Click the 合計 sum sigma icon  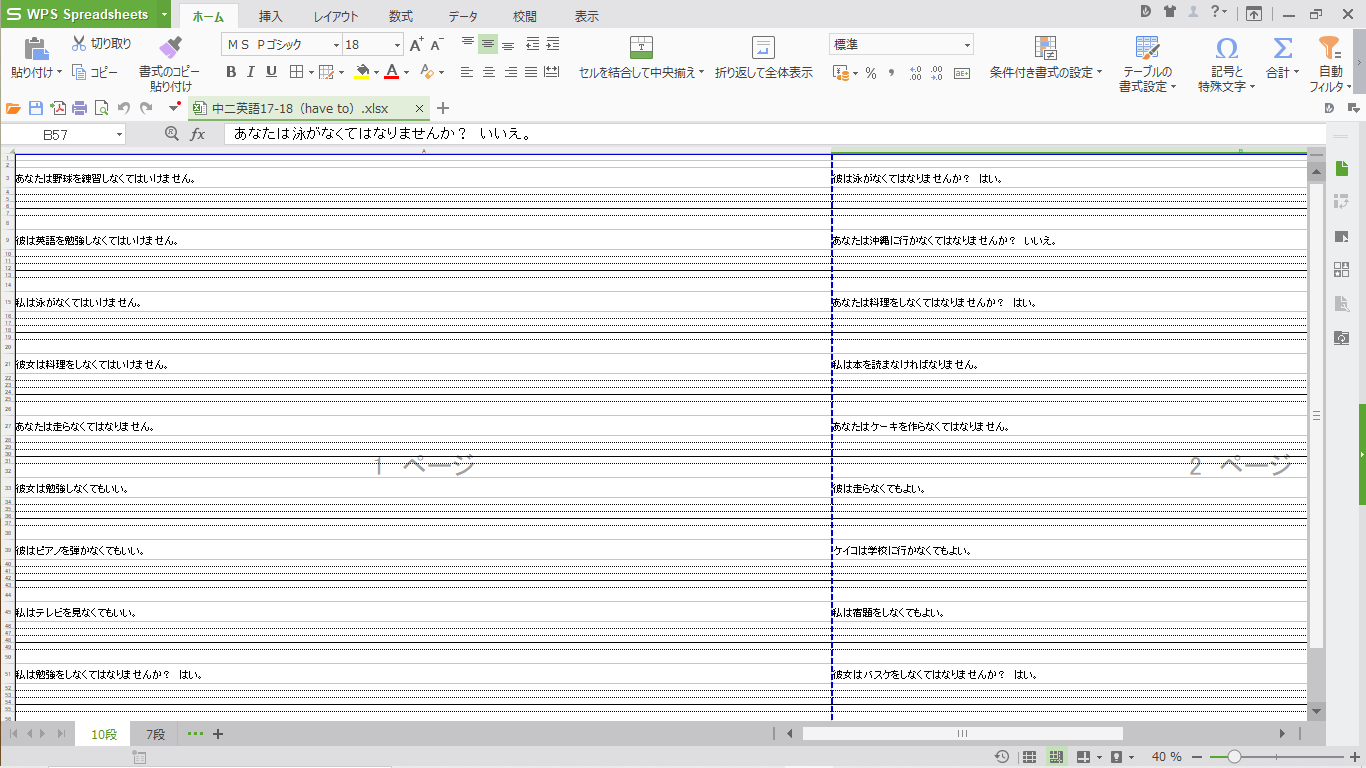tap(1283, 48)
